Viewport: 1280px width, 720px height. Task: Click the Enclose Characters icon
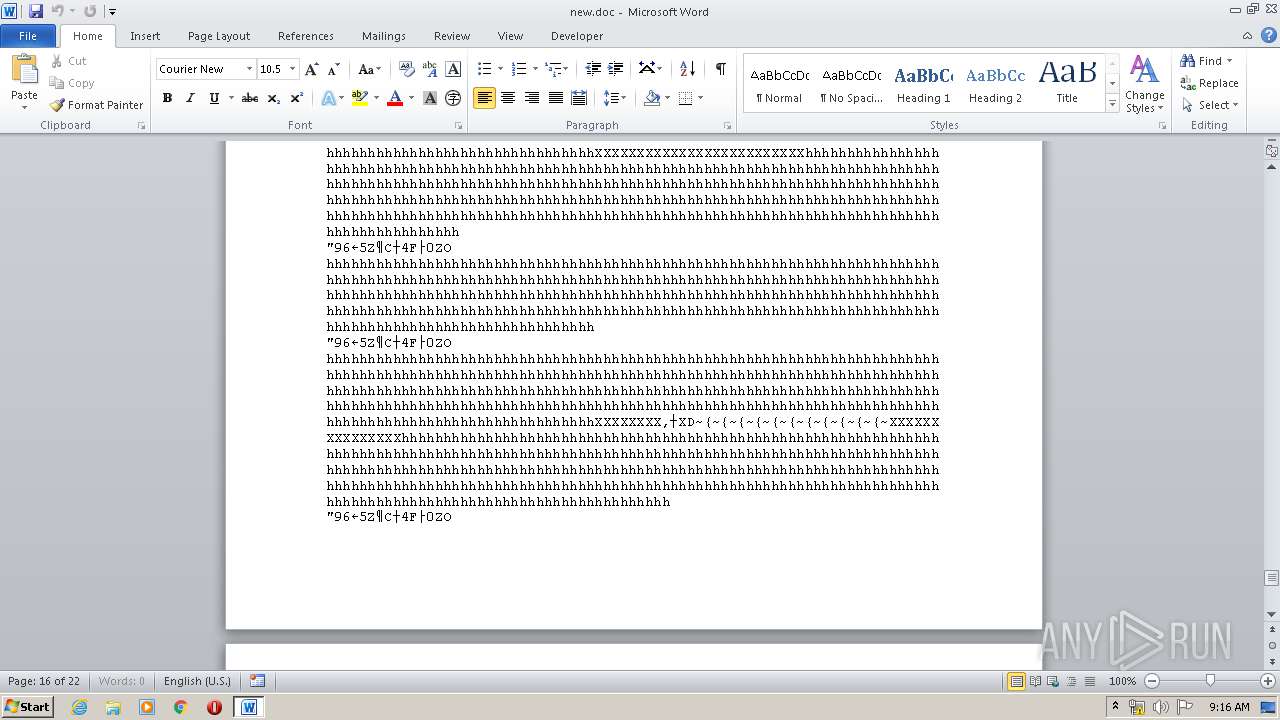pos(453,98)
